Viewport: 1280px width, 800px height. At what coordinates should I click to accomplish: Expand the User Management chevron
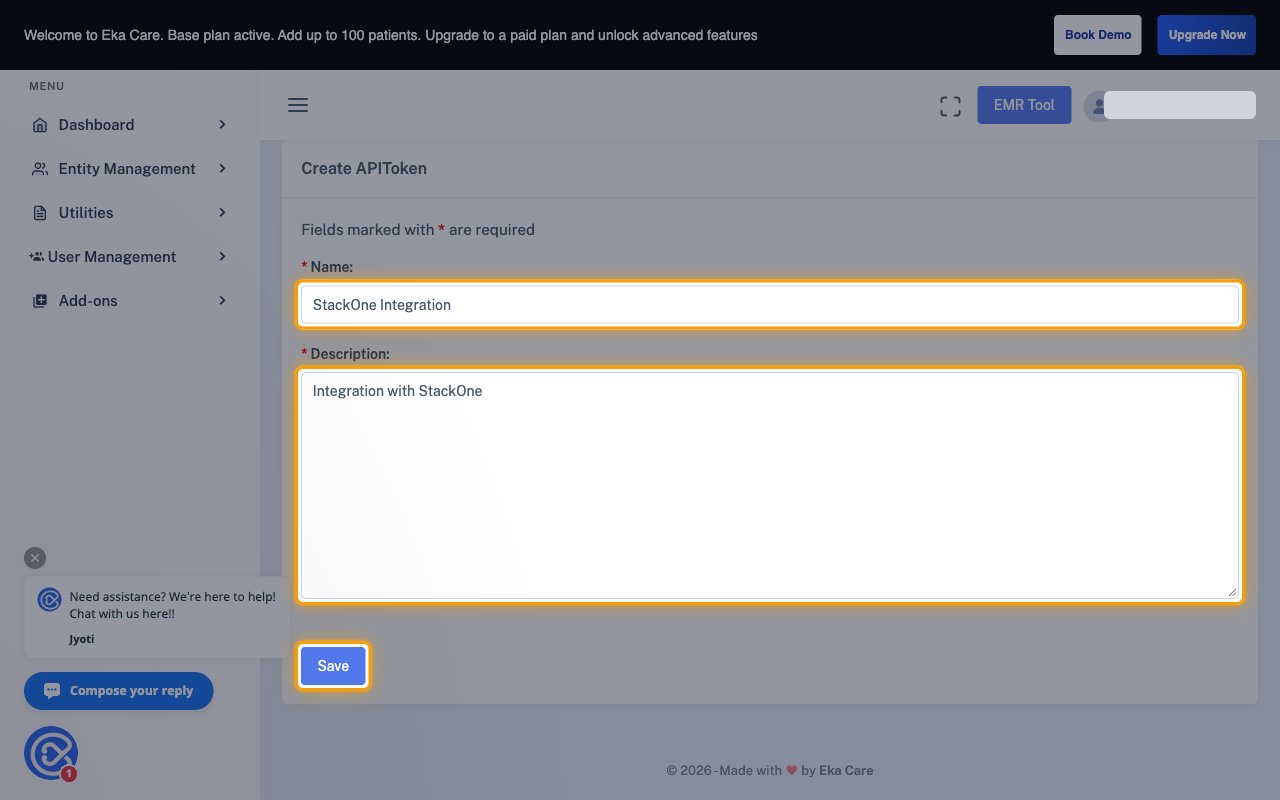(222, 257)
